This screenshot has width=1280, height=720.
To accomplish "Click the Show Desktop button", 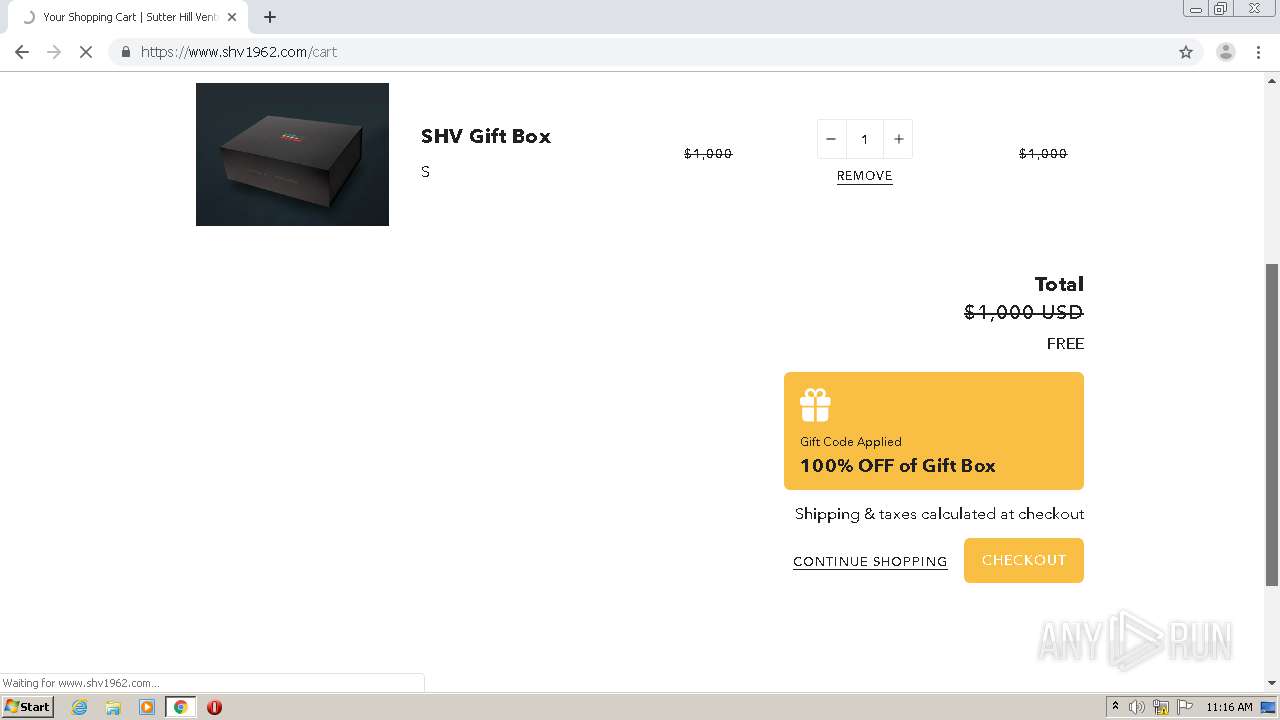I will pos(1269,707).
